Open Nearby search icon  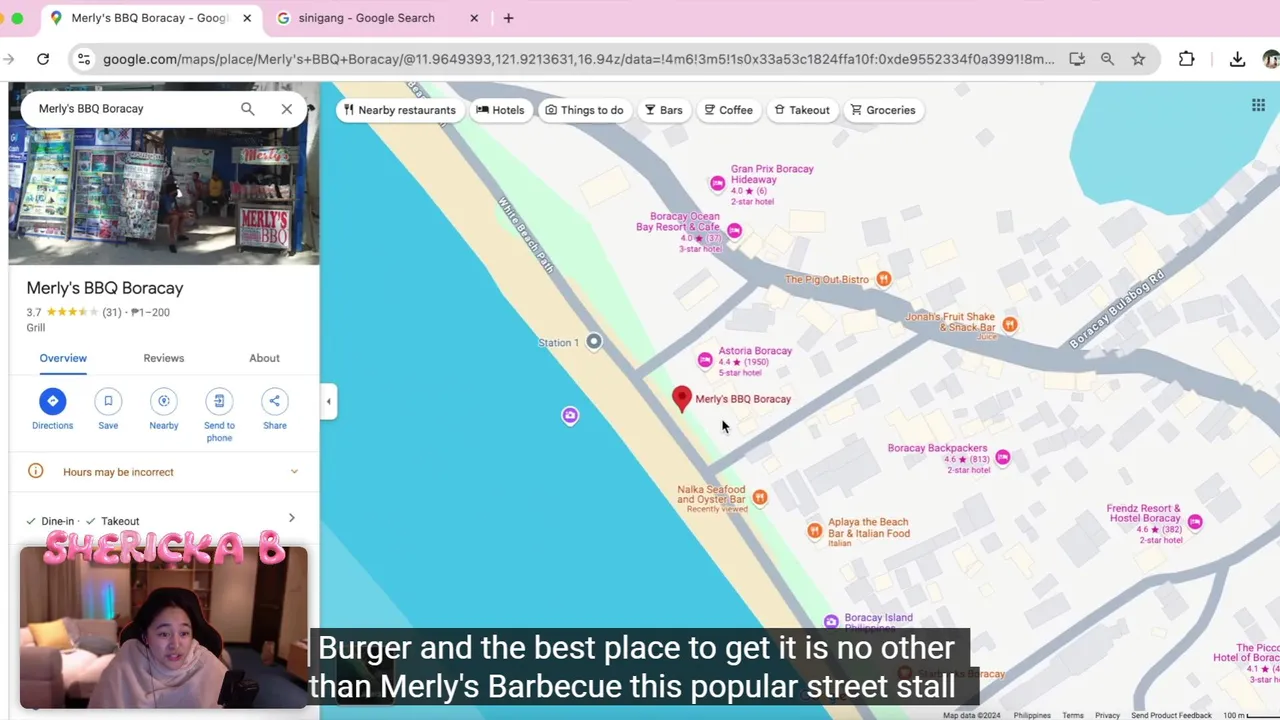pos(164,401)
